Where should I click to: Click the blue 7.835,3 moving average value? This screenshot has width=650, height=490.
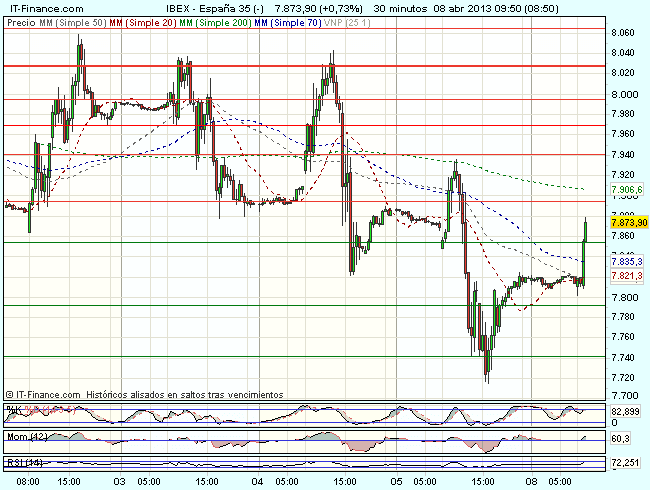(625, 260)
